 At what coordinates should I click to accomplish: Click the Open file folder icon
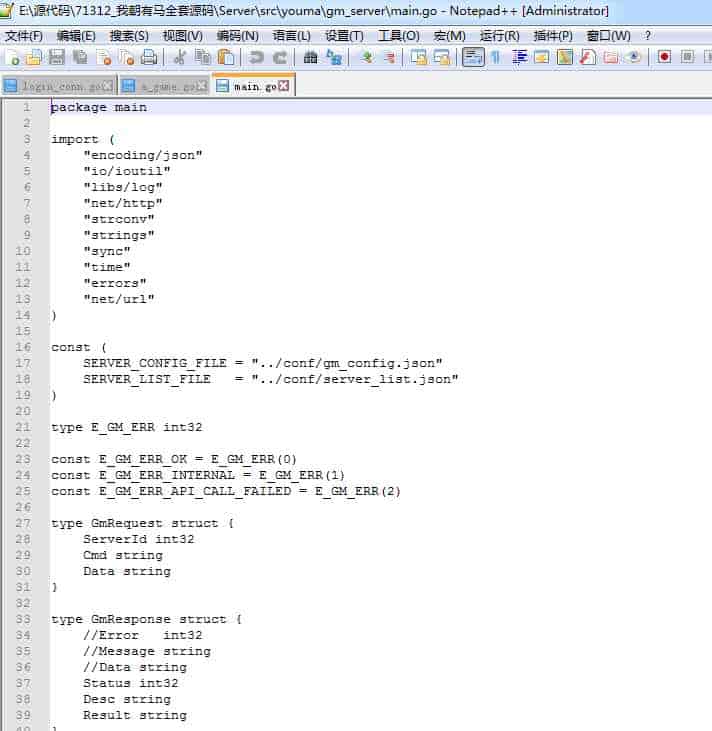click(35, 57)
